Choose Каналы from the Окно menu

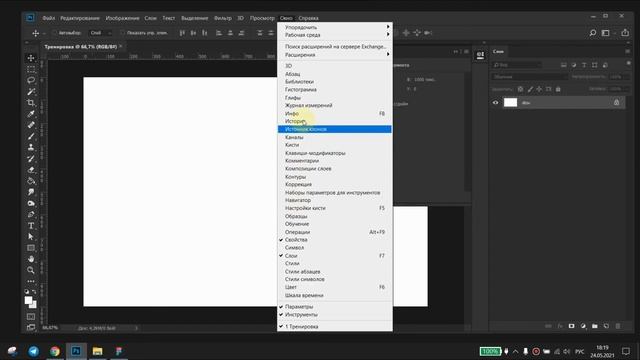(x=335, y=137)
